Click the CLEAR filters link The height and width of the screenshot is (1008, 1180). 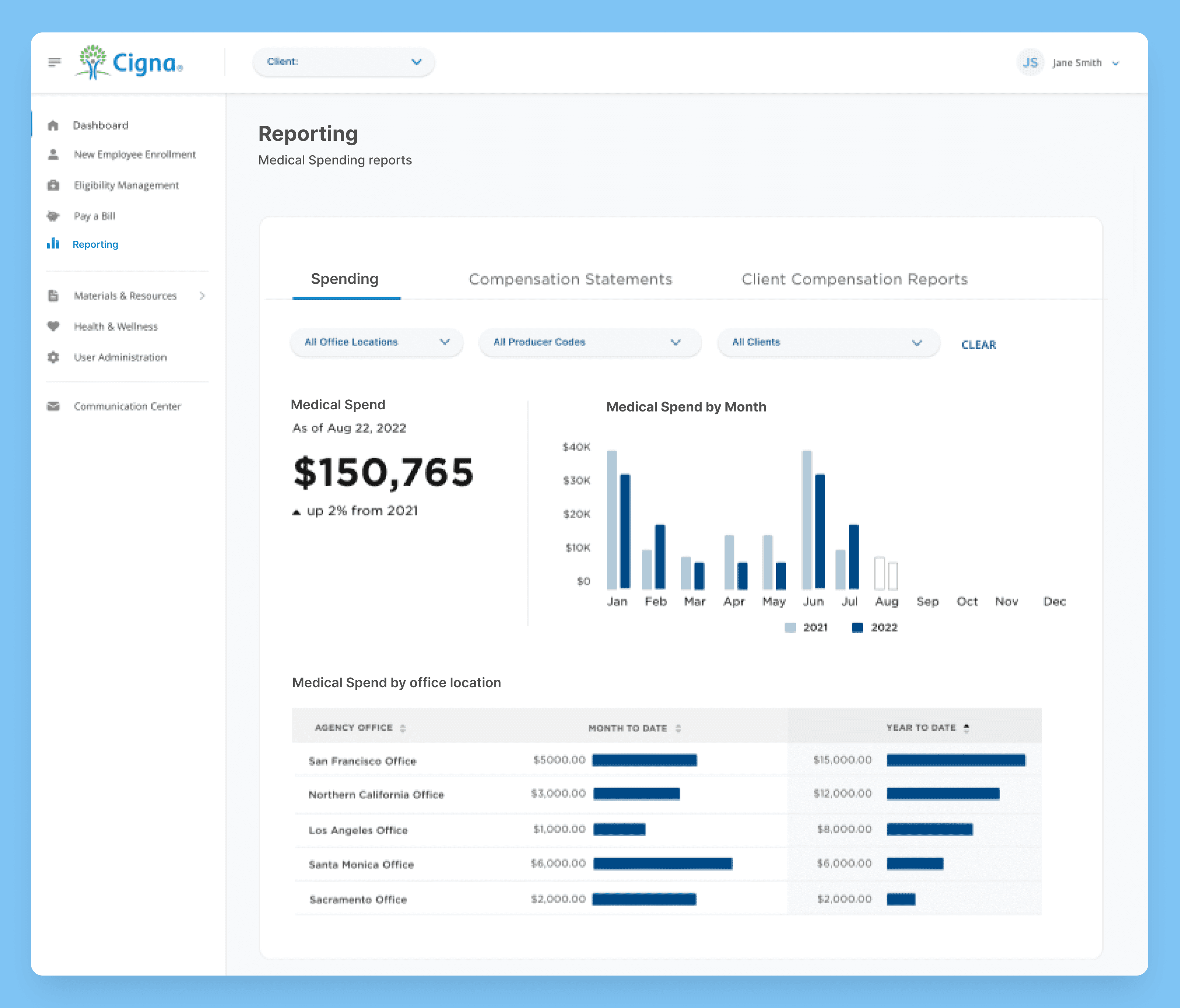(978, 345)
